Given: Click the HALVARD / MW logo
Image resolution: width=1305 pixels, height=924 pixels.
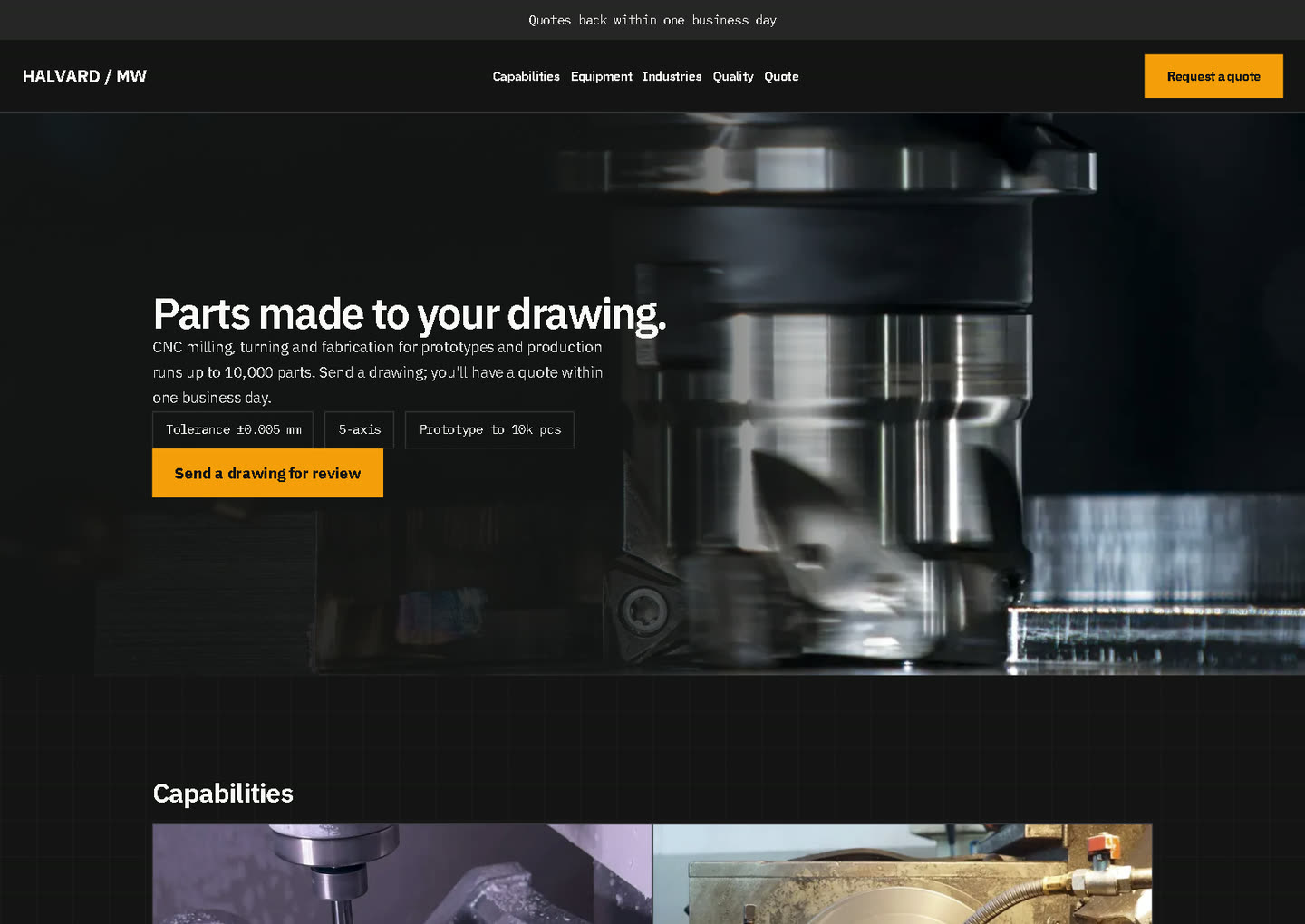Looking at the screenshot, I should (x=84, y=76).
